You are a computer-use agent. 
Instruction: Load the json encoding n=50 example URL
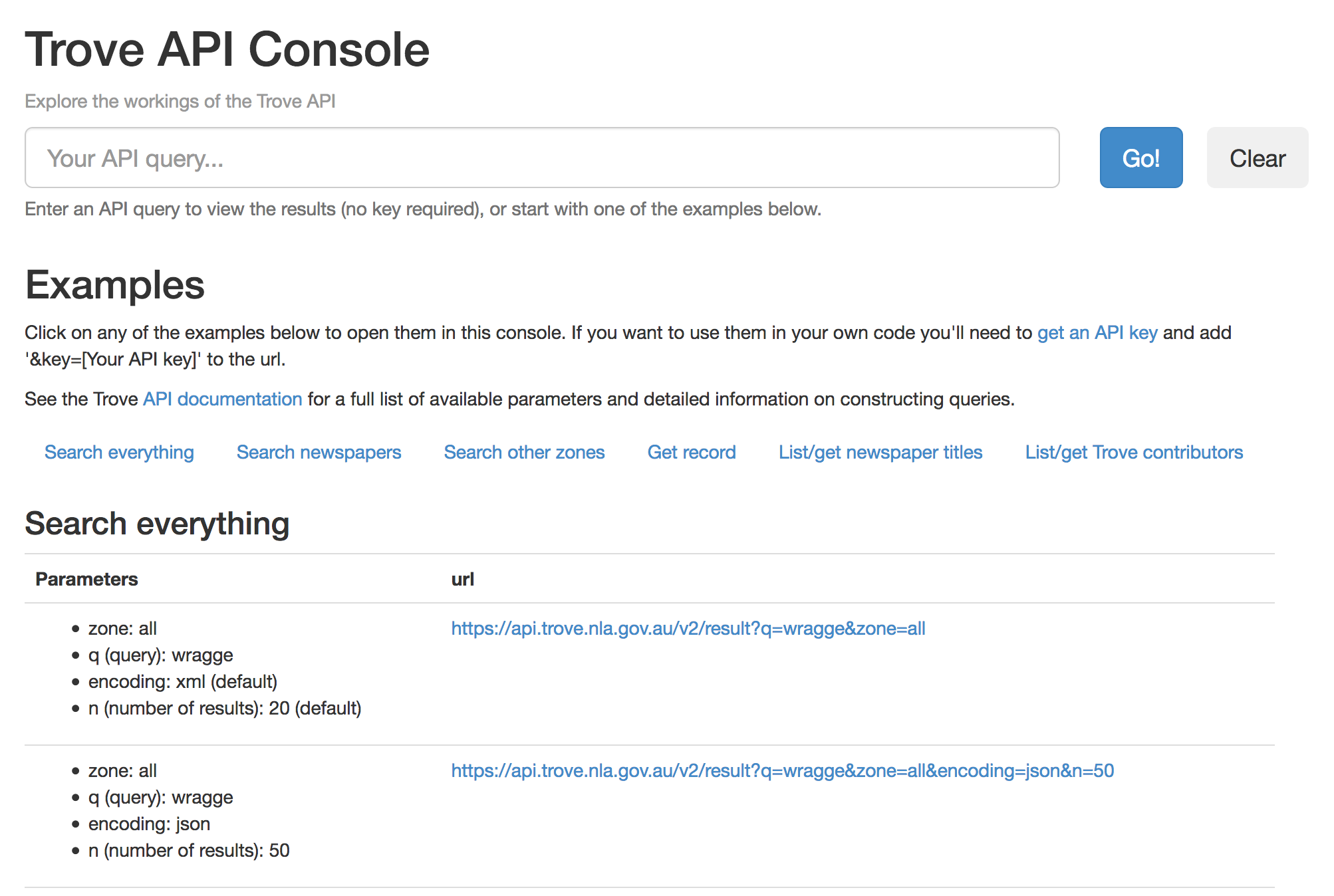click(782, 770)
